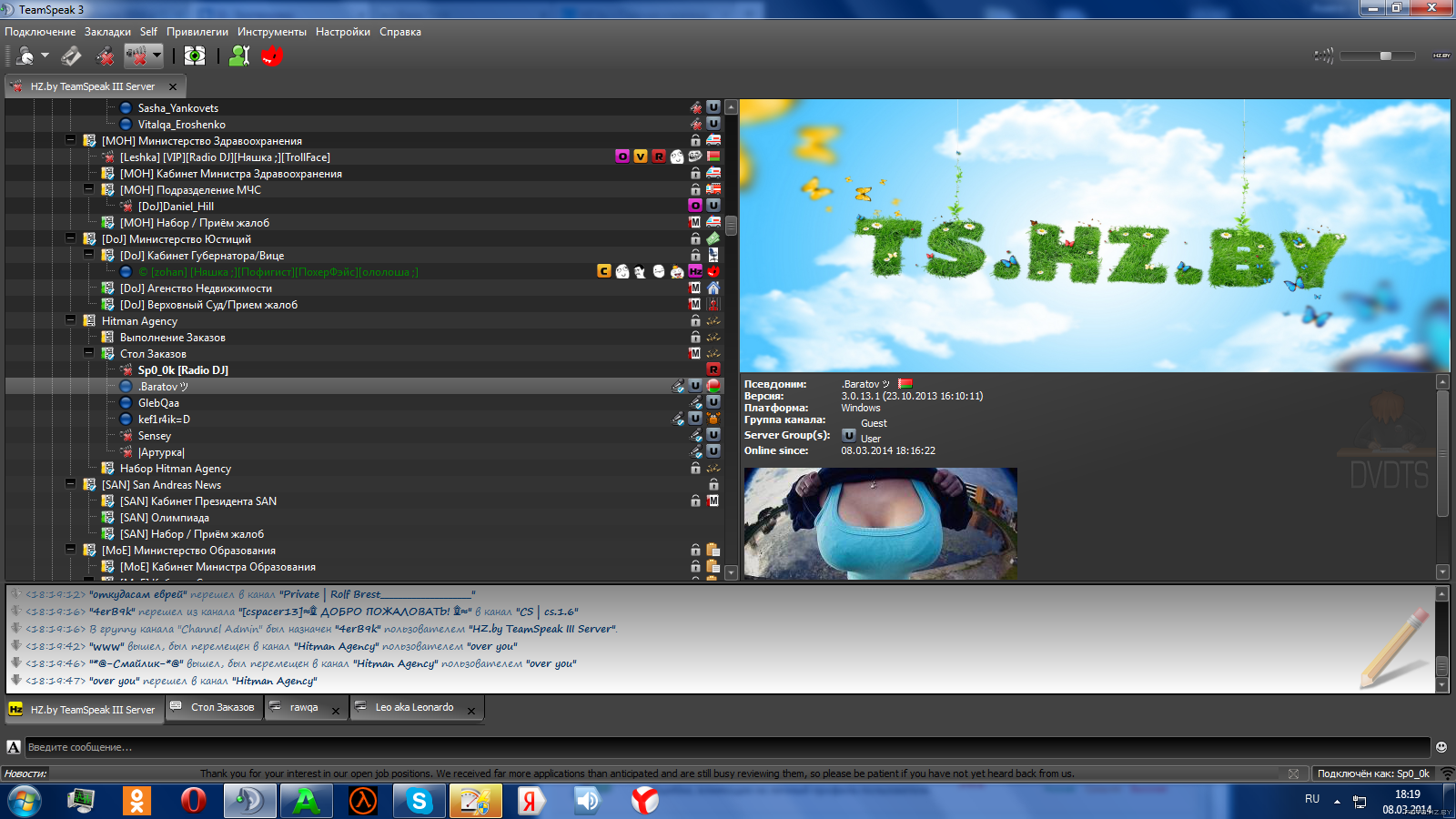Viewport: 1456px width, 819px height.
Task: Collapse [DoJ] Министерство Юстиций channel
Action: pos(70,238)
